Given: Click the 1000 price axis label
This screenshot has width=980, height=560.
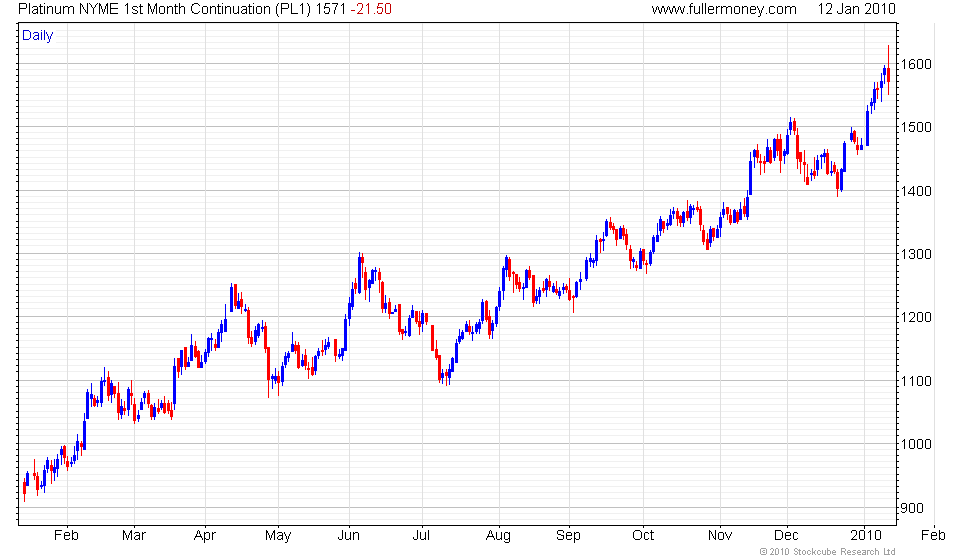Looking at the screenshot, I should [x=916, y=444].
